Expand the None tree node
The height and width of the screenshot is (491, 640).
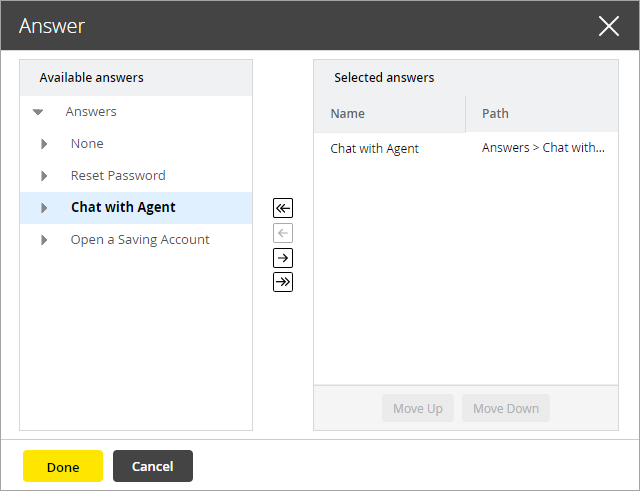click(44, 144)
